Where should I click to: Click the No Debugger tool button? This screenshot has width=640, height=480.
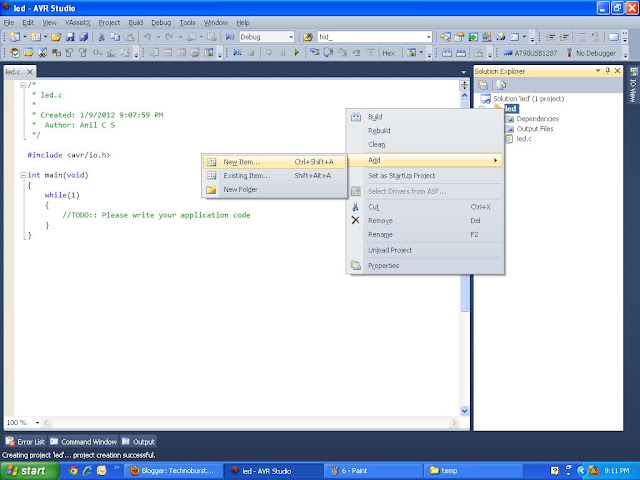(x=591, y=53)
